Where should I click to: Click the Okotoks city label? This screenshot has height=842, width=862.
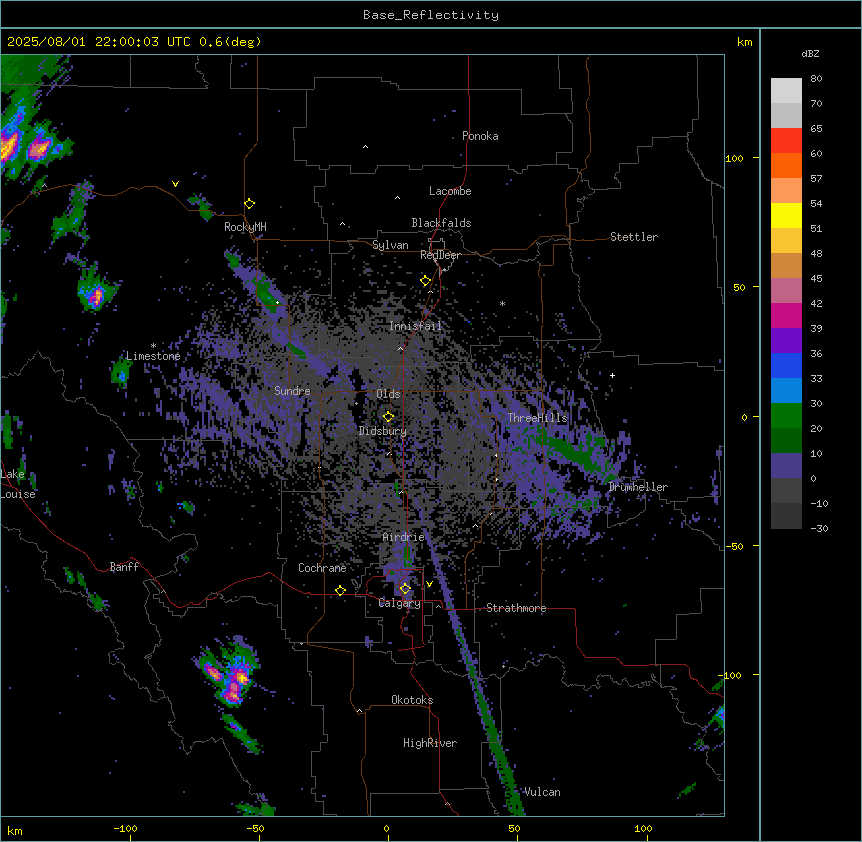pos(412,700)
